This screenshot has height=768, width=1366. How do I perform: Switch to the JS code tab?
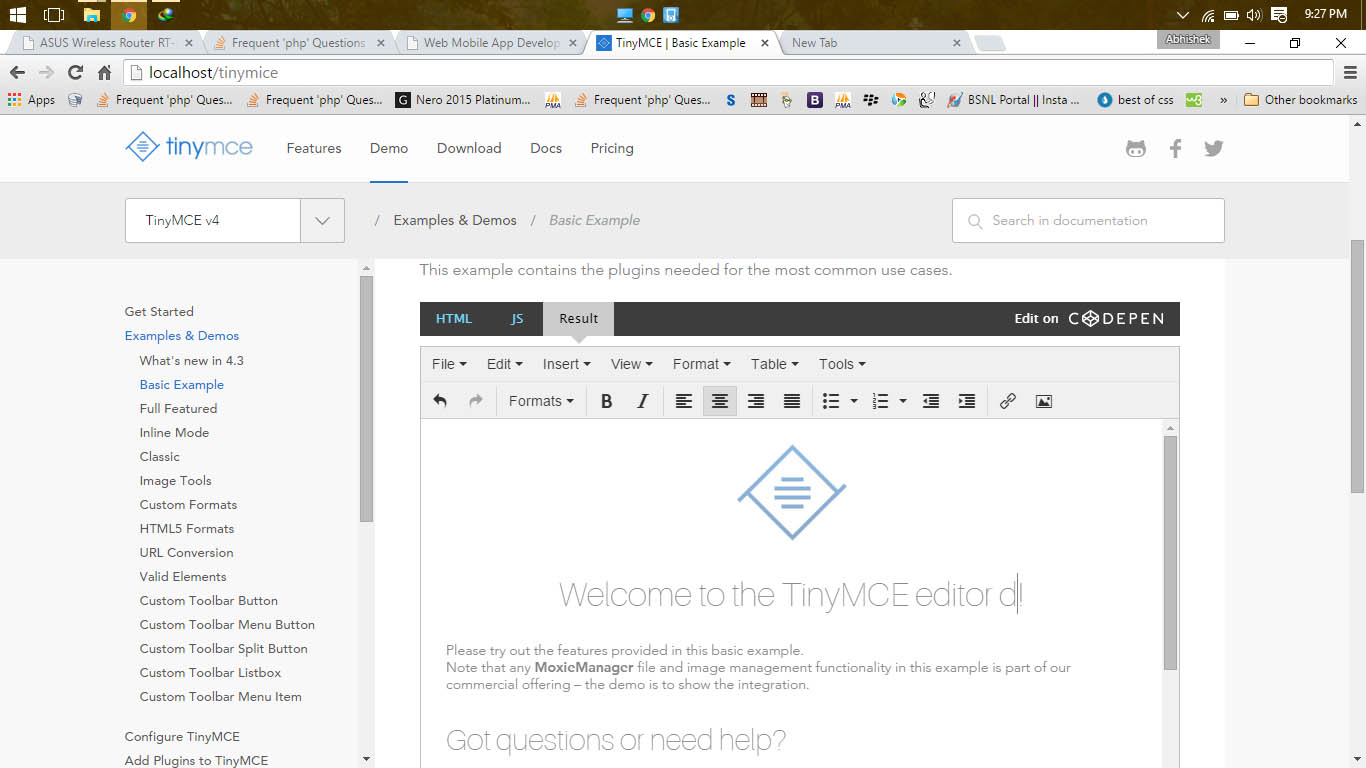[x=517, y=319]
